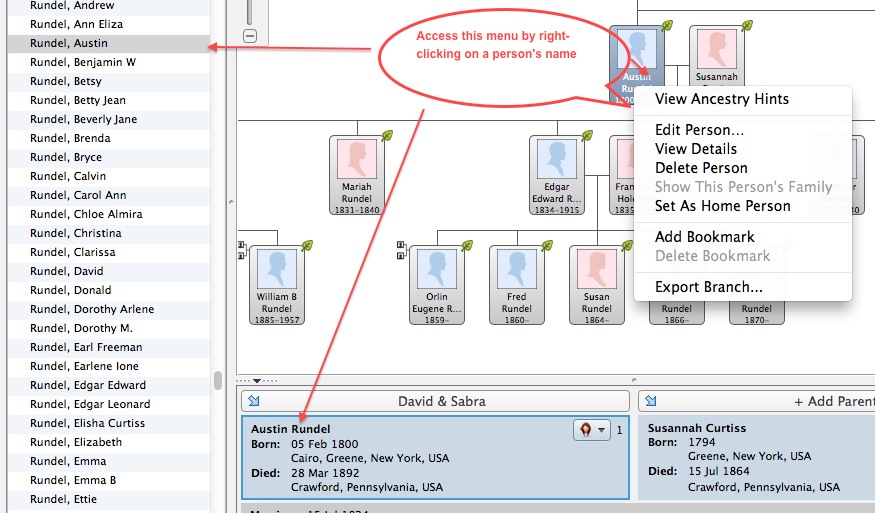Click the navigate arrow icon beside David & Sabra
Viewport: 875px width, 513px height.
click(x=253, y=401)
